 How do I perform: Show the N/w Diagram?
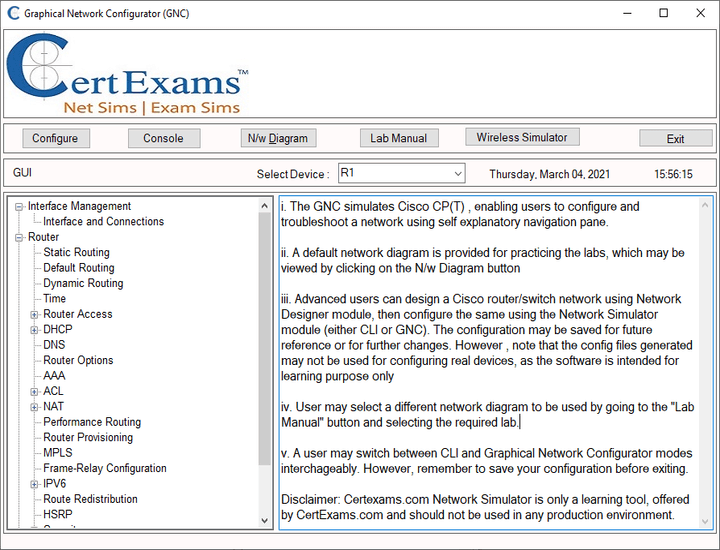pos(278,138)
